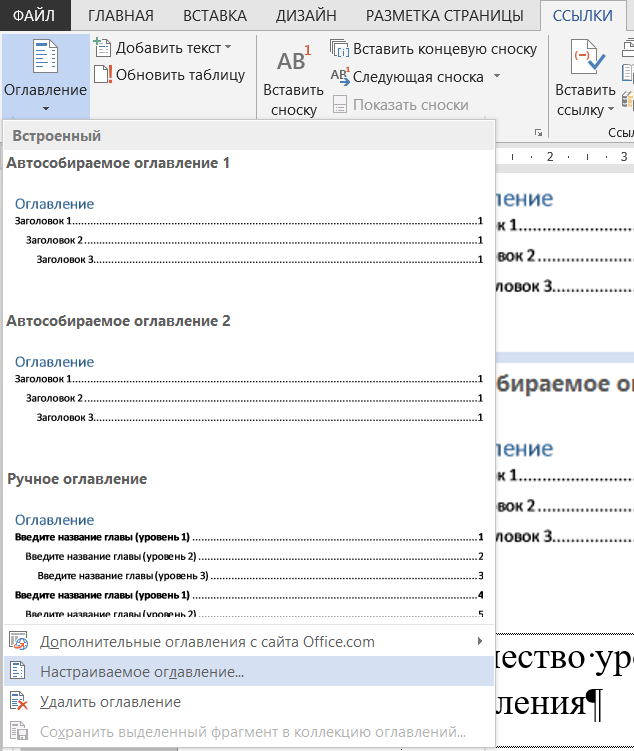
Task: Click the Показать сноски icon
Action: pos(340,104)
